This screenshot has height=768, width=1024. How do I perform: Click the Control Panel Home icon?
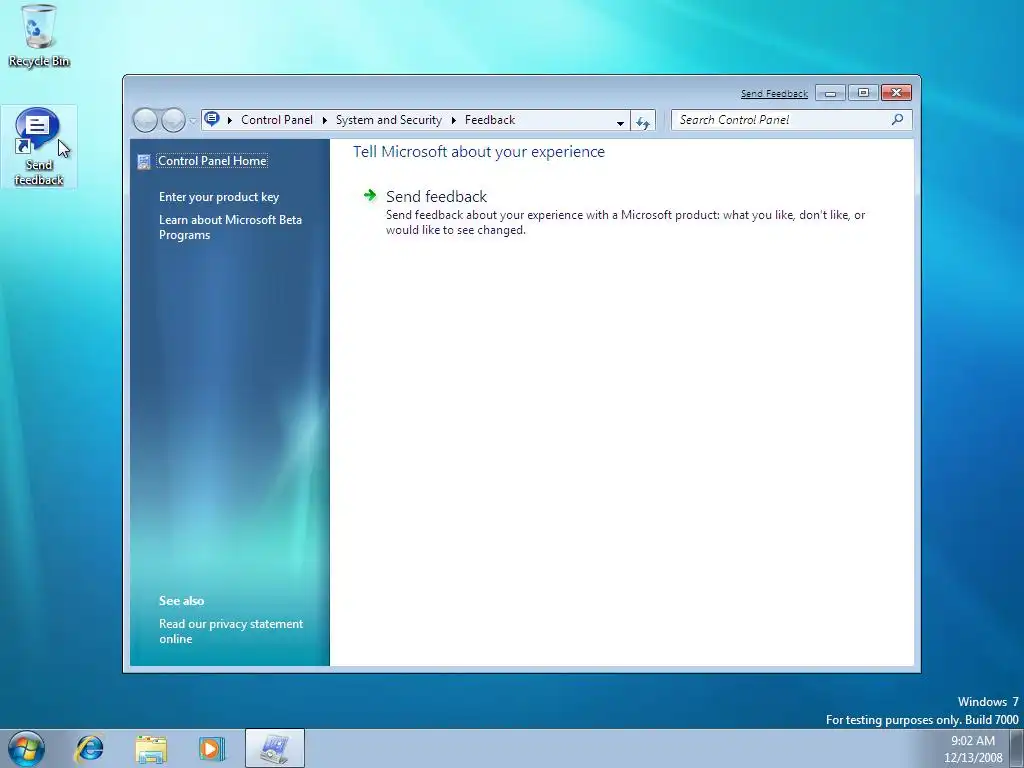[144, 161]
